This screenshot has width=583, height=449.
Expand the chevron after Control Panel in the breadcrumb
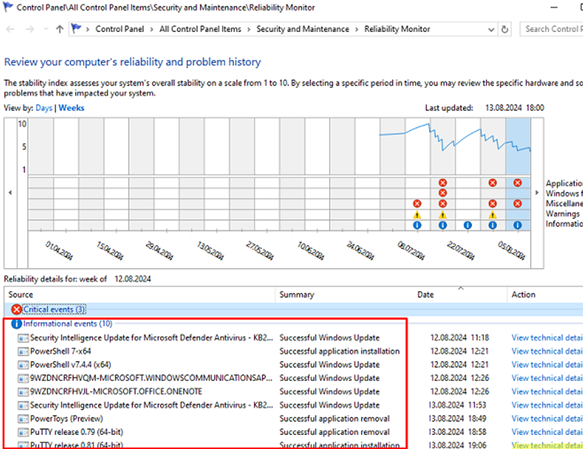(152, 29)
